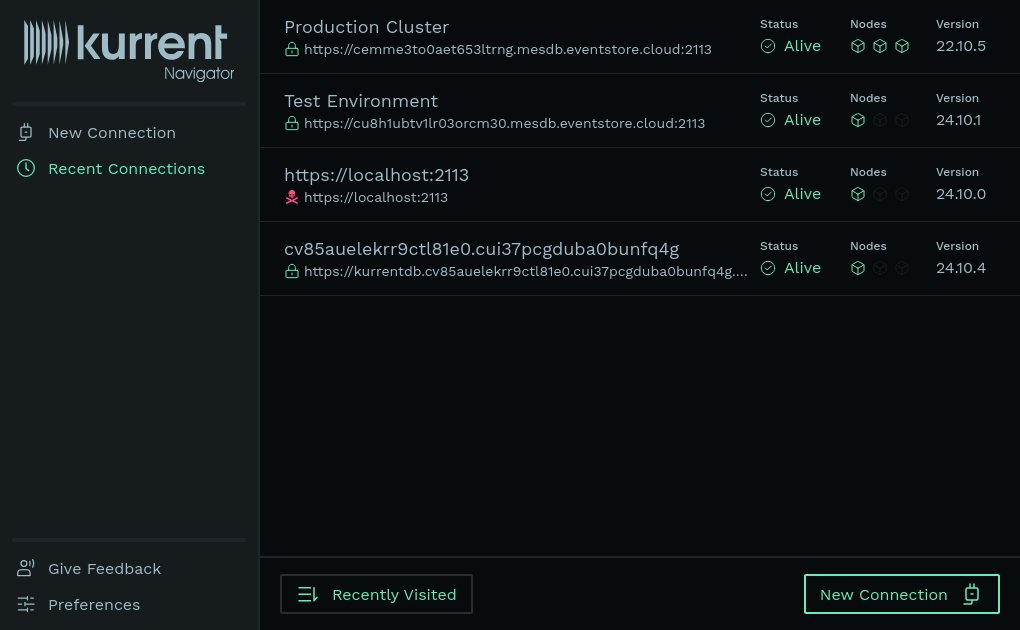Click version 24.10.1 on Test Environment

click(958, 120)
